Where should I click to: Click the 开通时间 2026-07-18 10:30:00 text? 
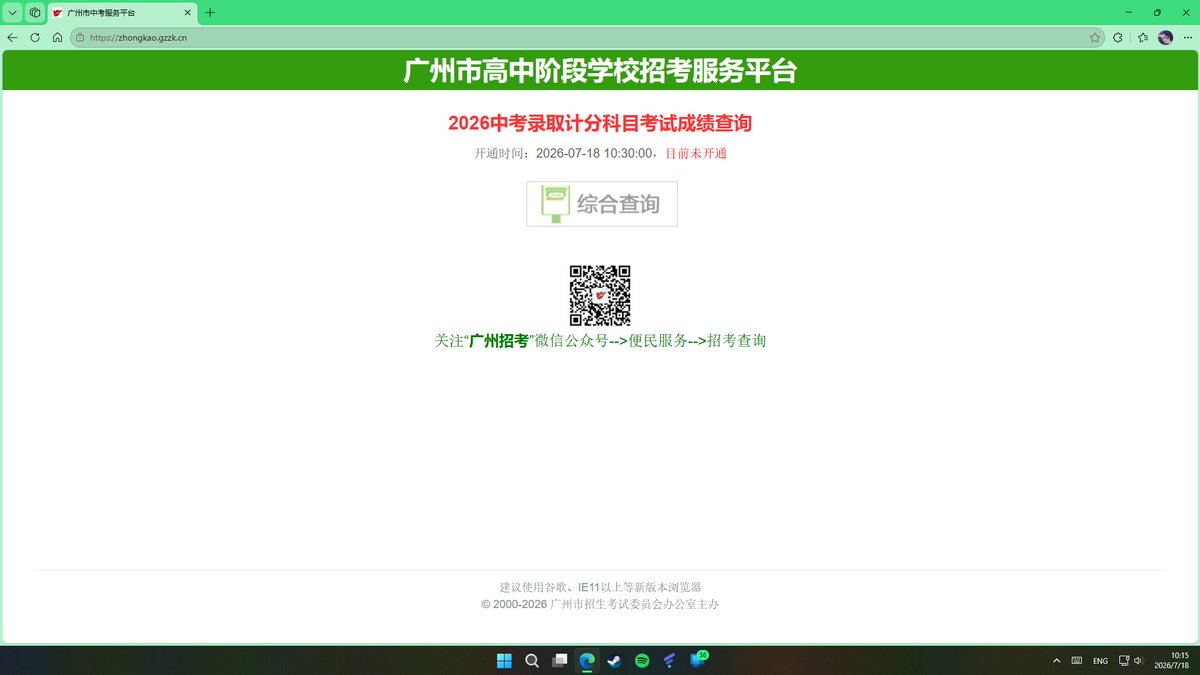(x=565, y=153)
